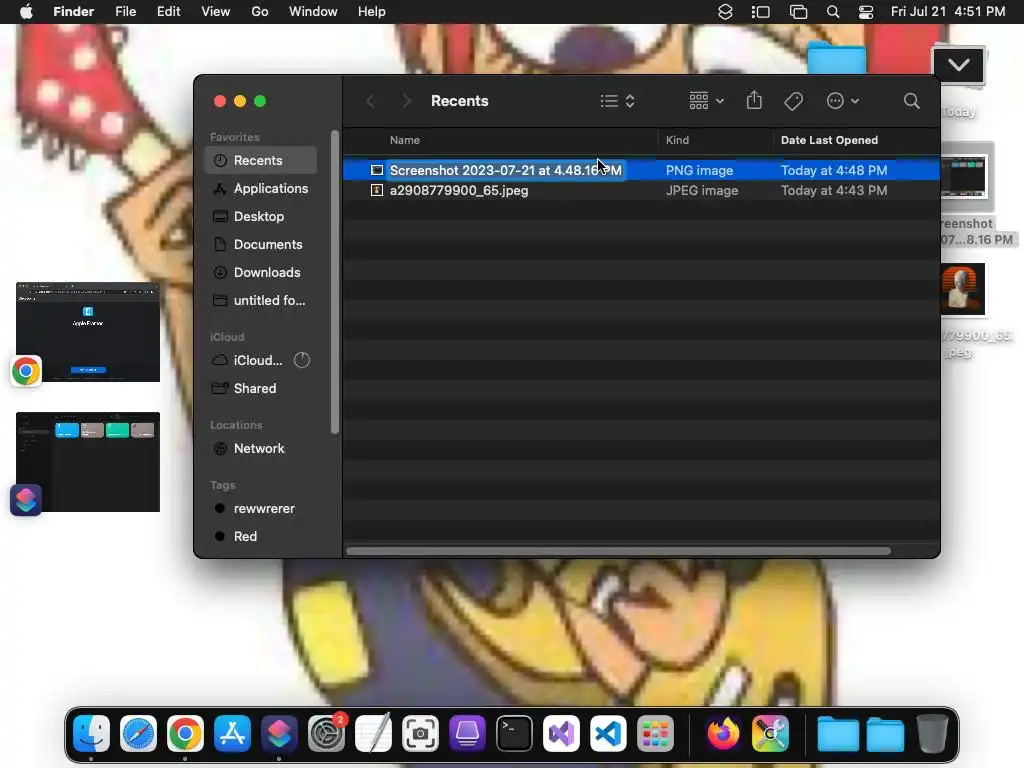Open the Finder menu
Viewport: 1024px width, 768px height.
pos(73,12)
